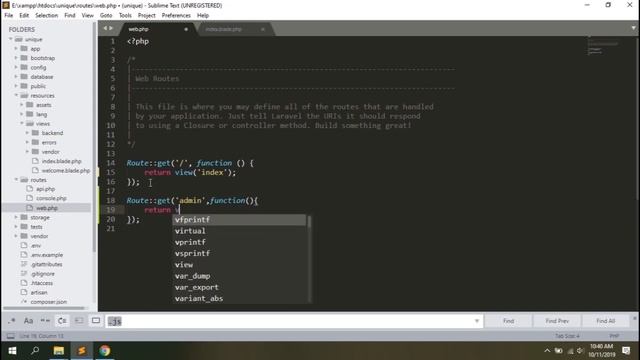The image size is (640, 360).
Task: Expand the storage folder
Action: (16, 218)
